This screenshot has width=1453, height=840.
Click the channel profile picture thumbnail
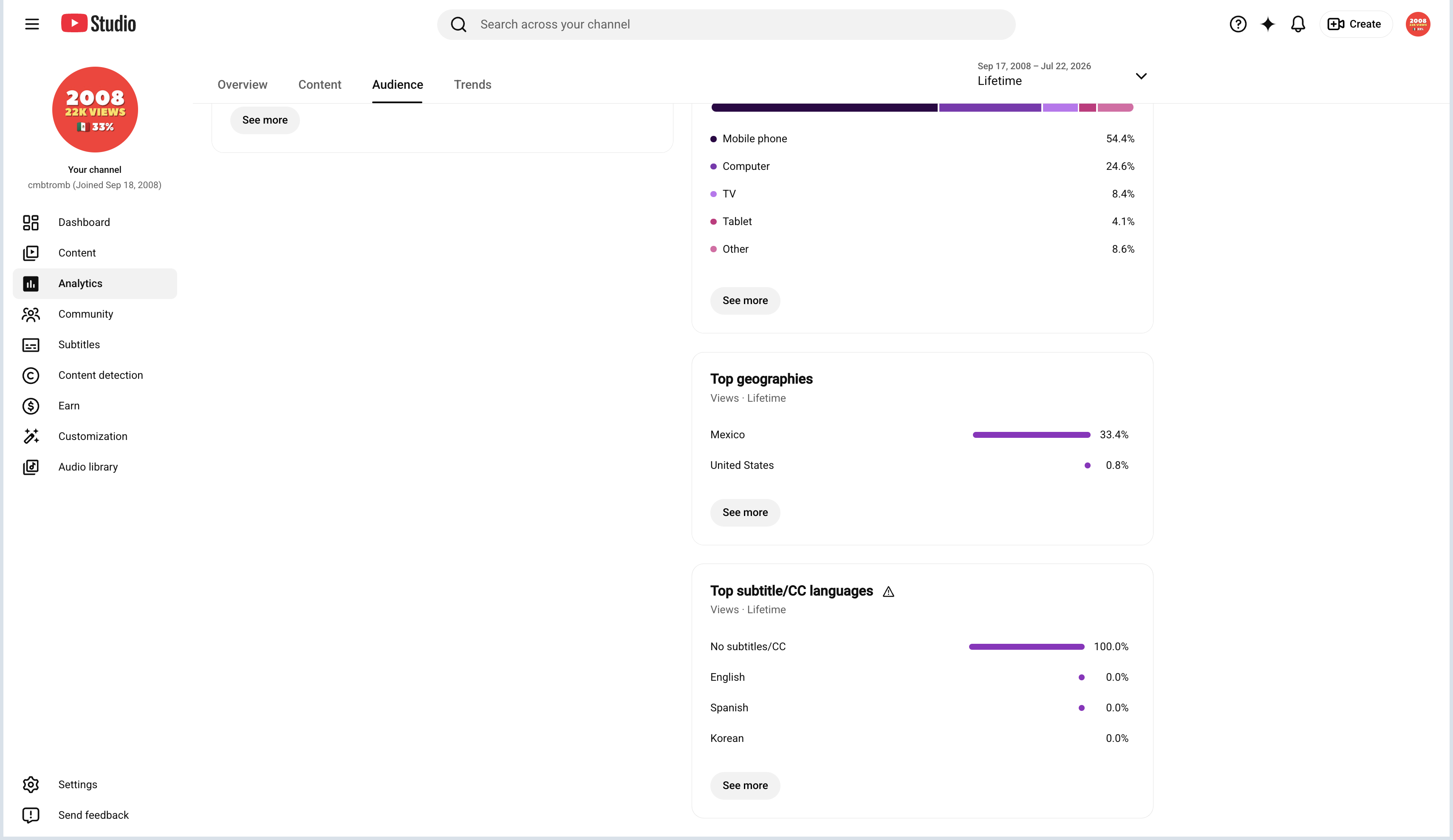coord(95,110)
